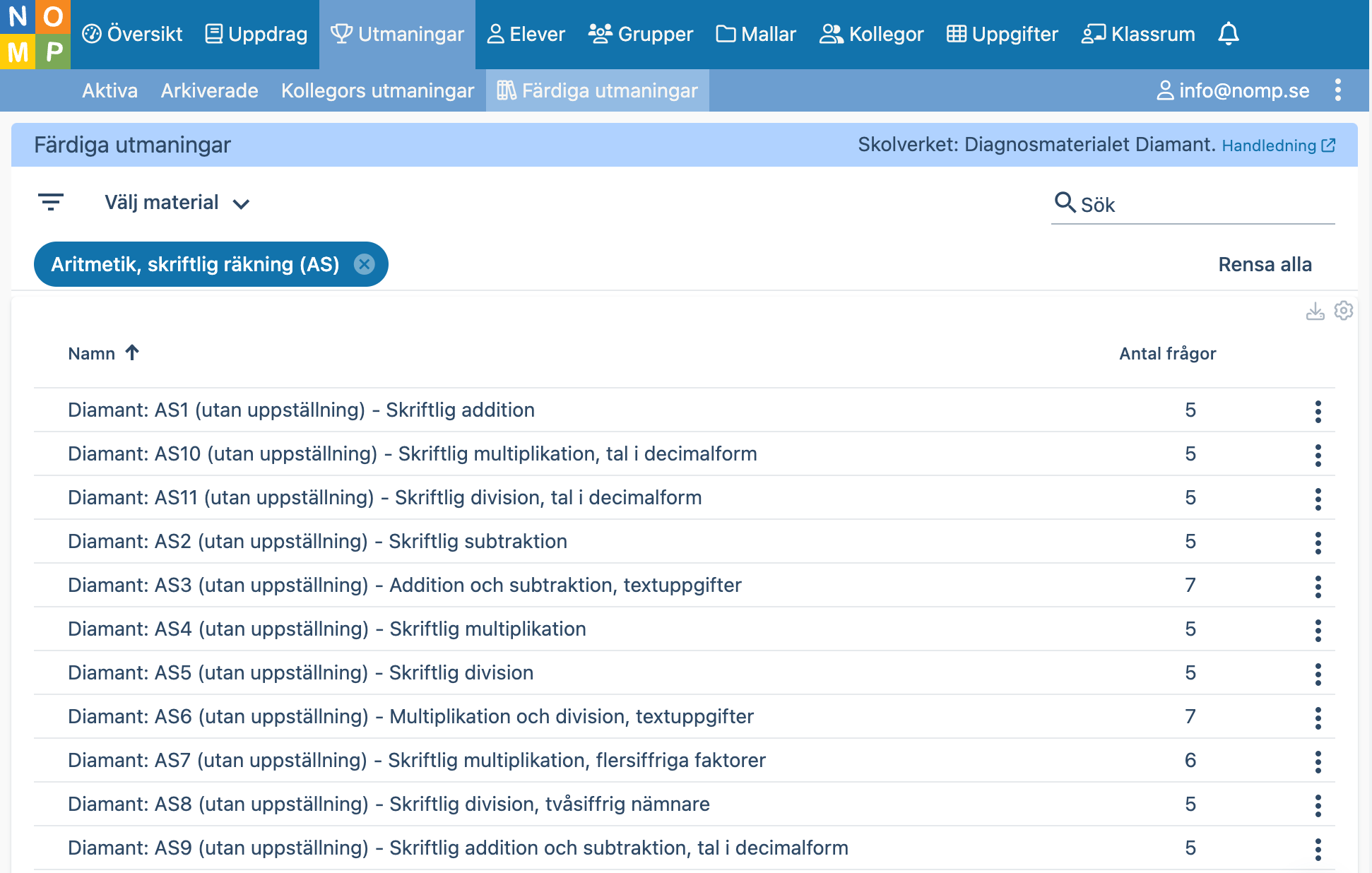Go to Uppgifter
This screenshot has width=1372, height=873.
coord(1002,34)
